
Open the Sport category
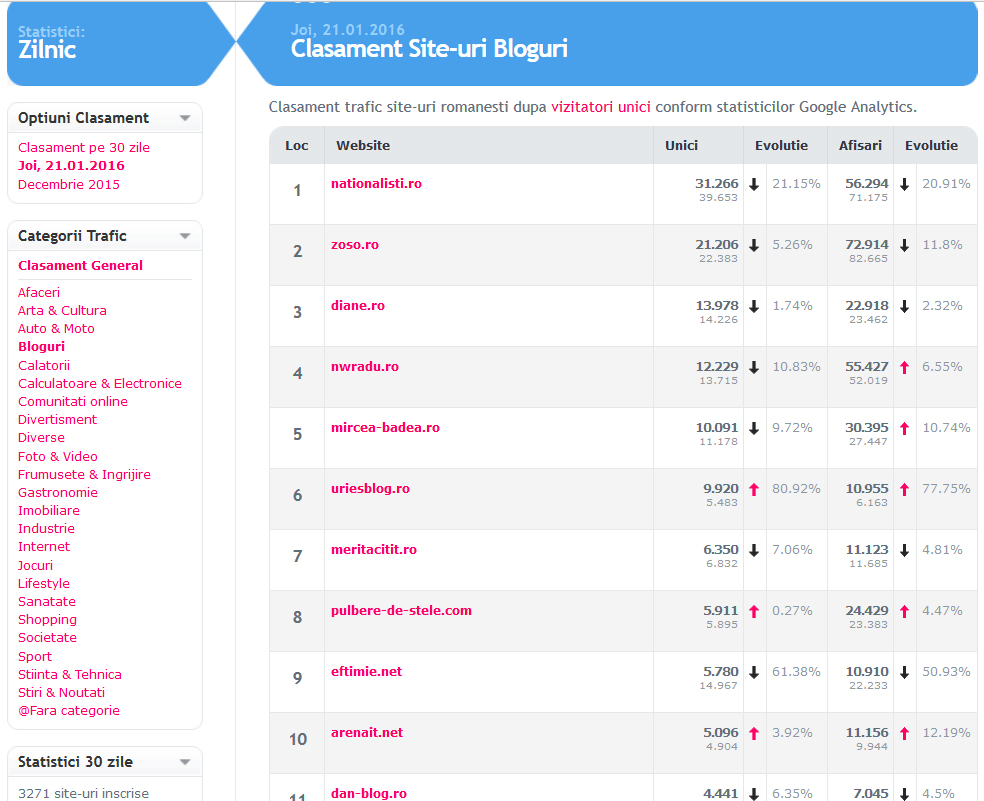(x=35, y=657)
